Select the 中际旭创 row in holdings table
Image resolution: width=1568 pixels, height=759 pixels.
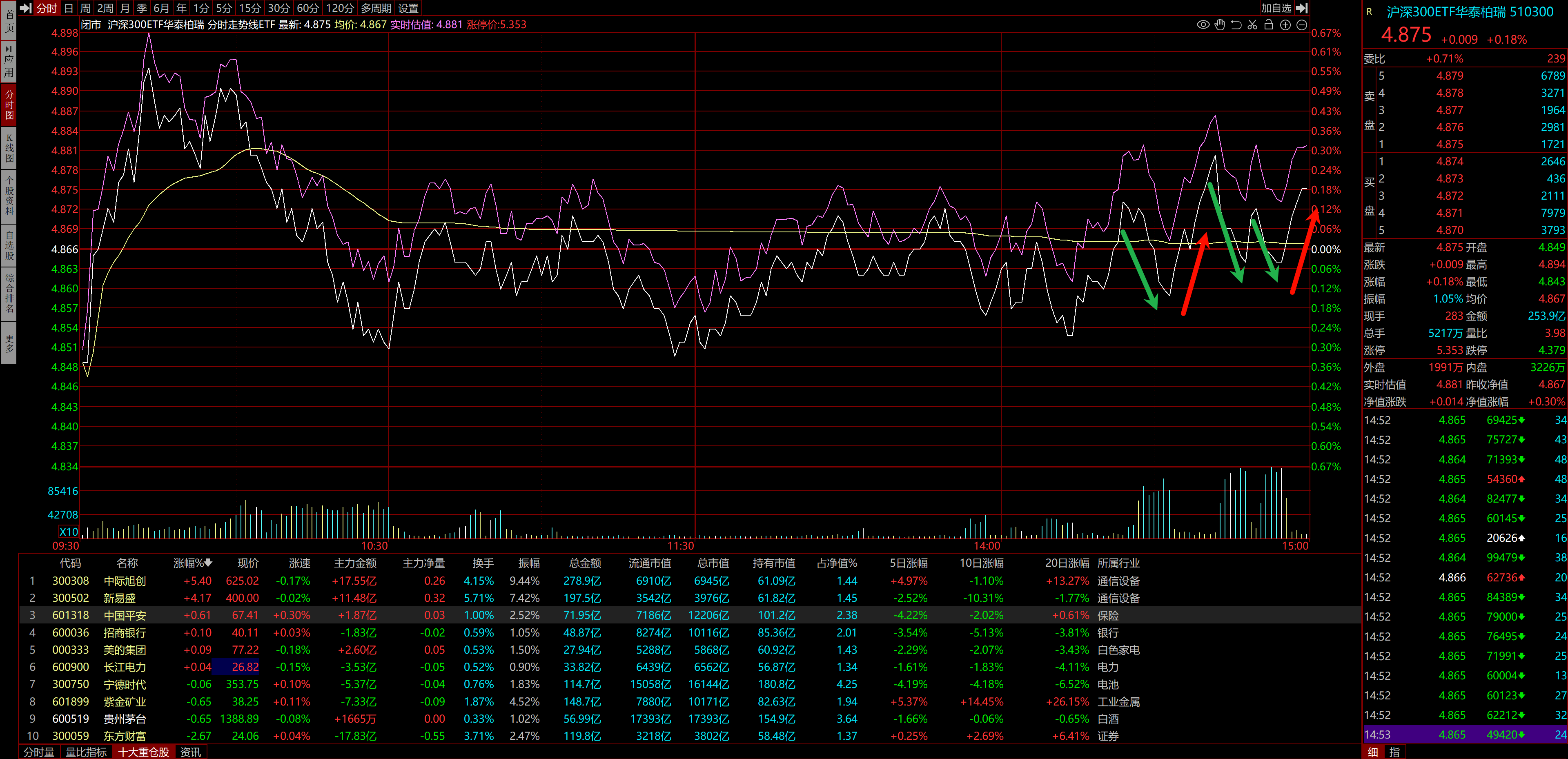(125, 581)
